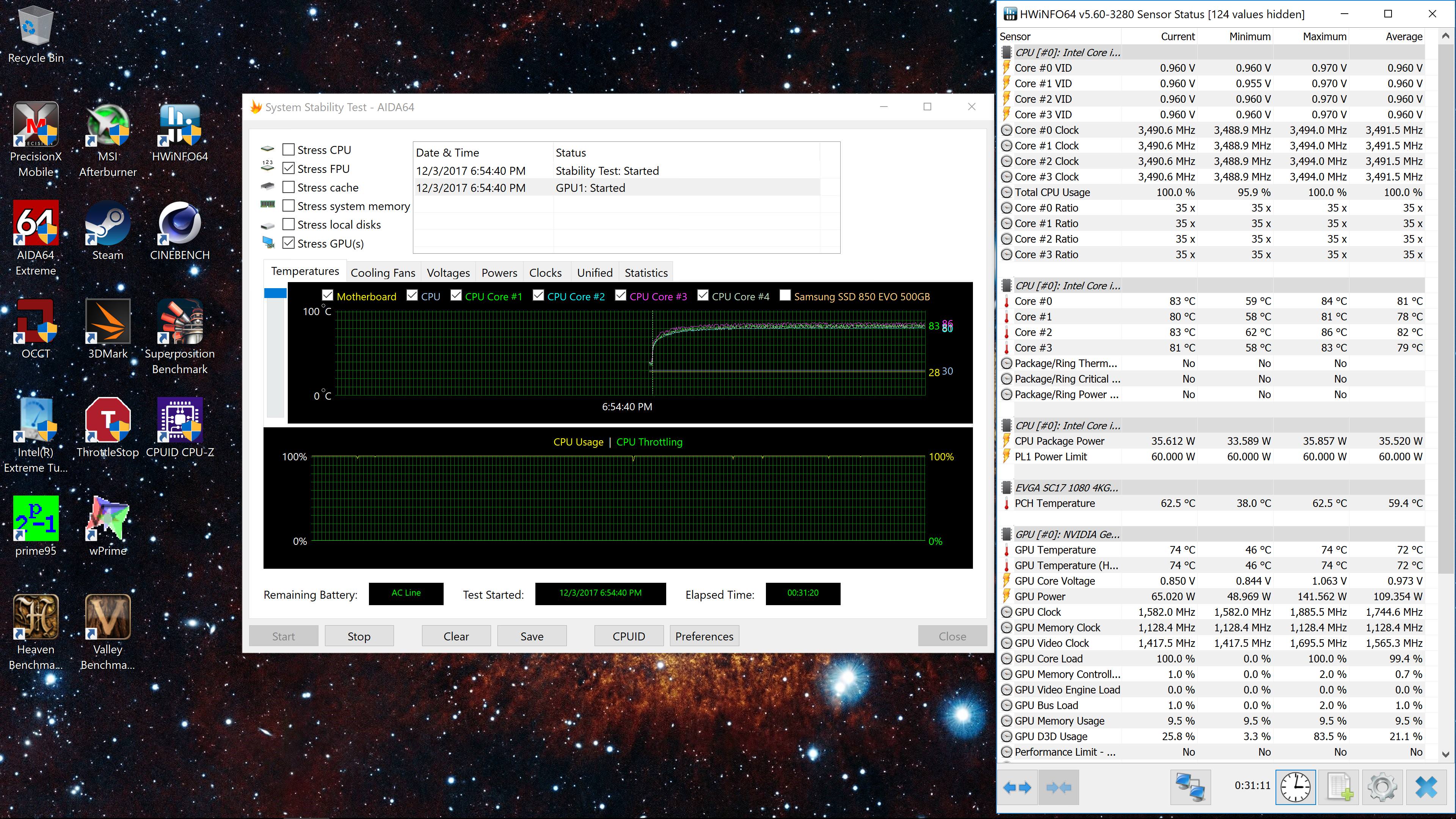Select the GPU Temperature row in HWiNFO
The image size is (1456, 819).
[1212, 549]
